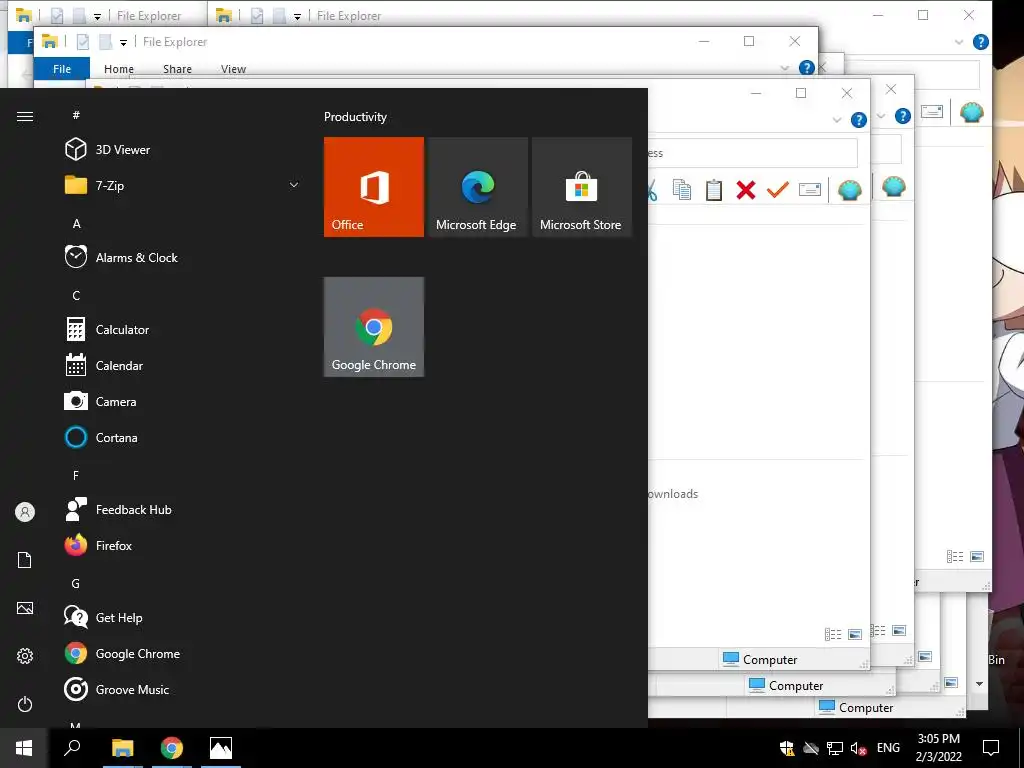
Task: Switch frontmost Explorer window to large thumbnails view
Action: 855,634
